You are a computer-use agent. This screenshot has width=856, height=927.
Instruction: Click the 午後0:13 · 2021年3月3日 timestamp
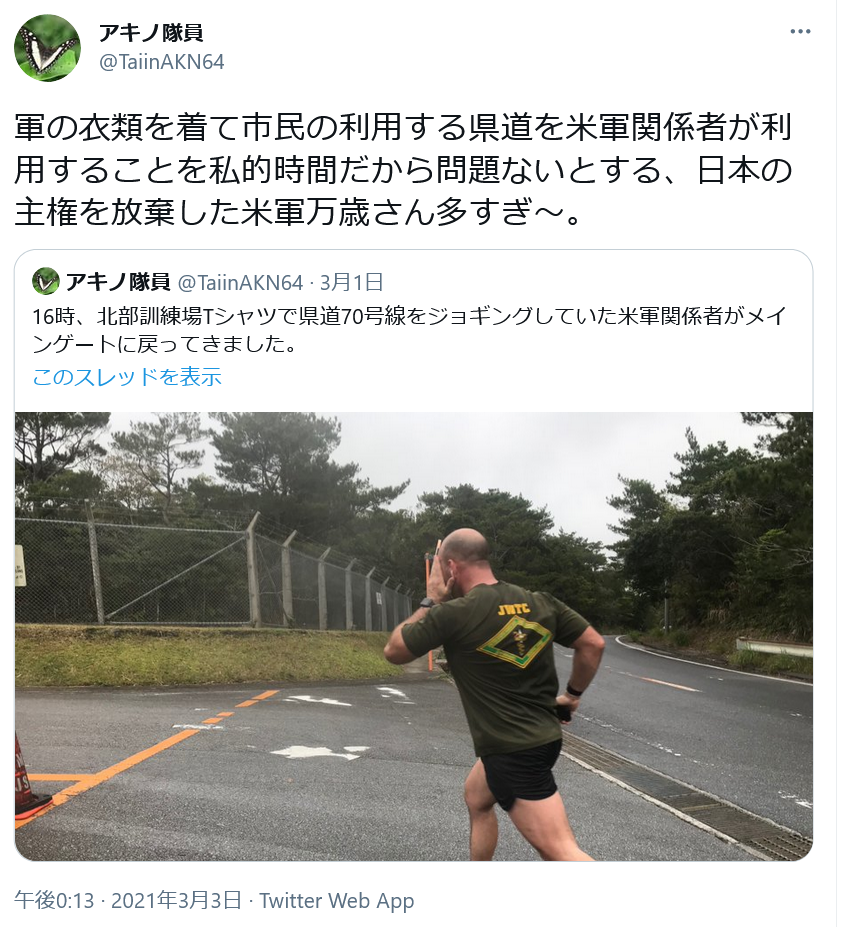coord(128,900)
